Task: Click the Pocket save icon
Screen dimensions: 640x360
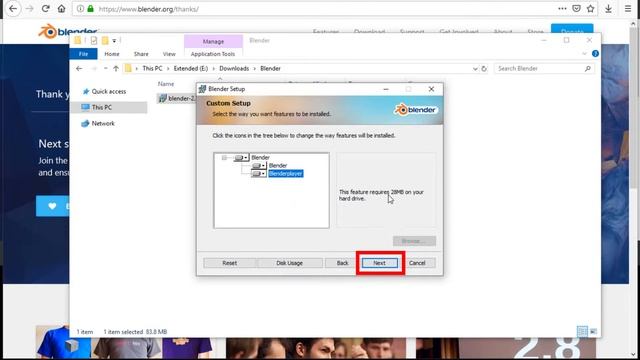Action: [576, 9]
